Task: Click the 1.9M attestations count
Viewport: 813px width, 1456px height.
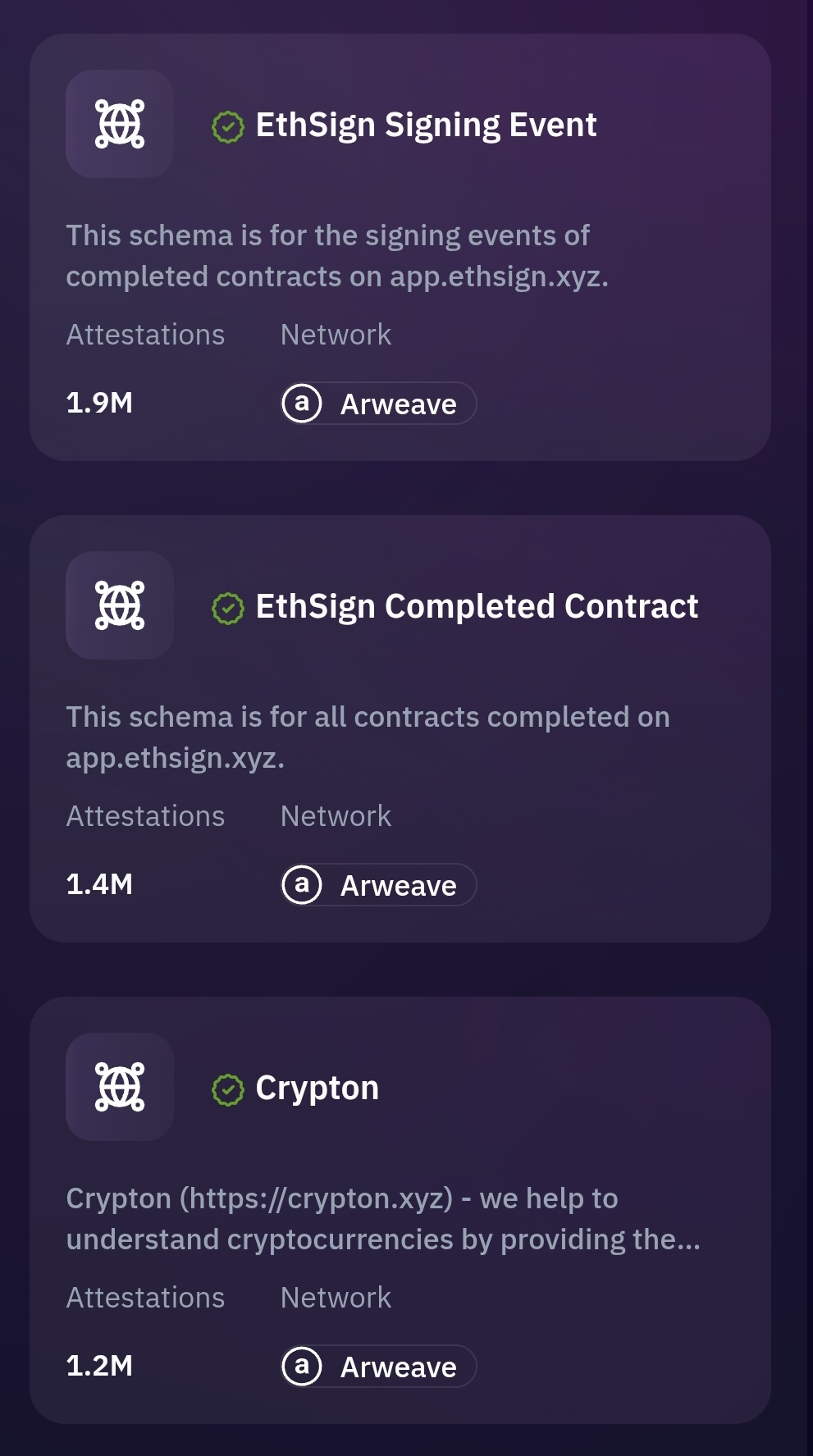Action: coord(99,403)
